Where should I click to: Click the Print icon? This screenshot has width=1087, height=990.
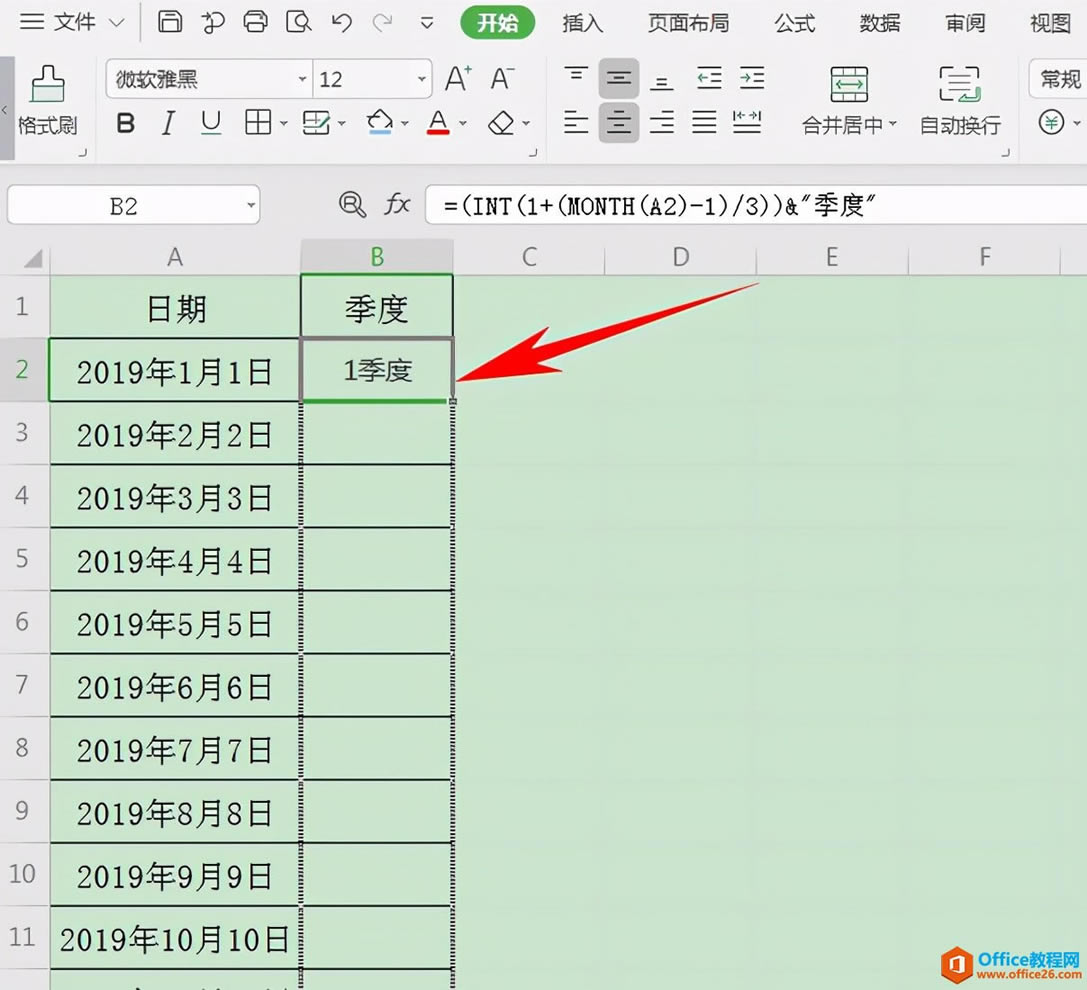coord(255,22)
